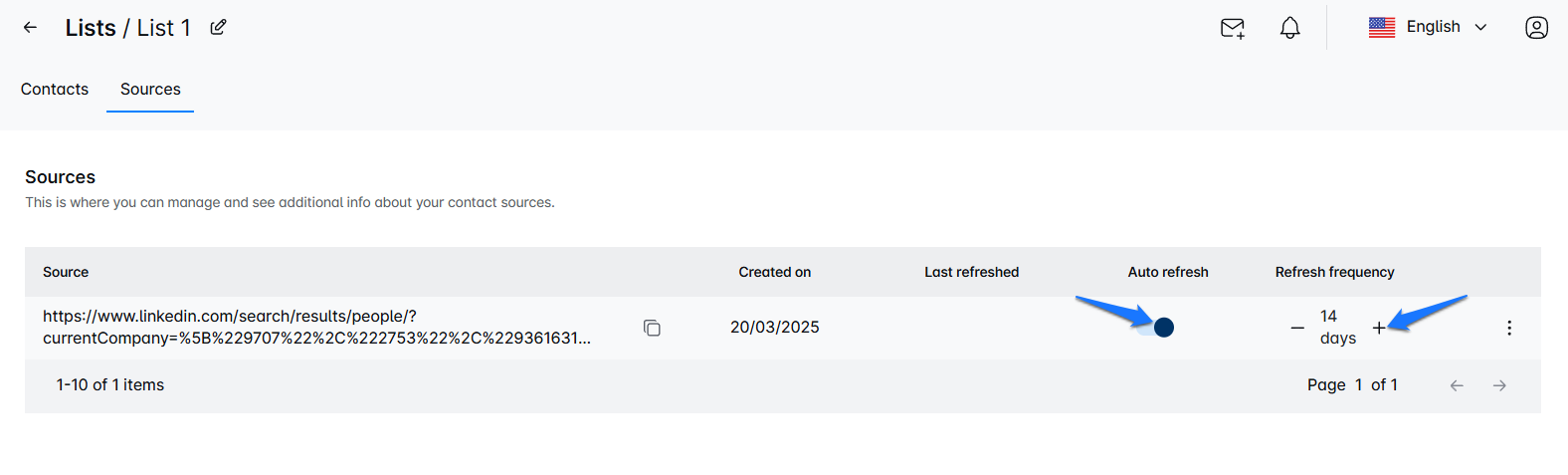1568x475 pixels.
Task: Decrease refresh frequency with minus
Action: tap(1297, 328)
